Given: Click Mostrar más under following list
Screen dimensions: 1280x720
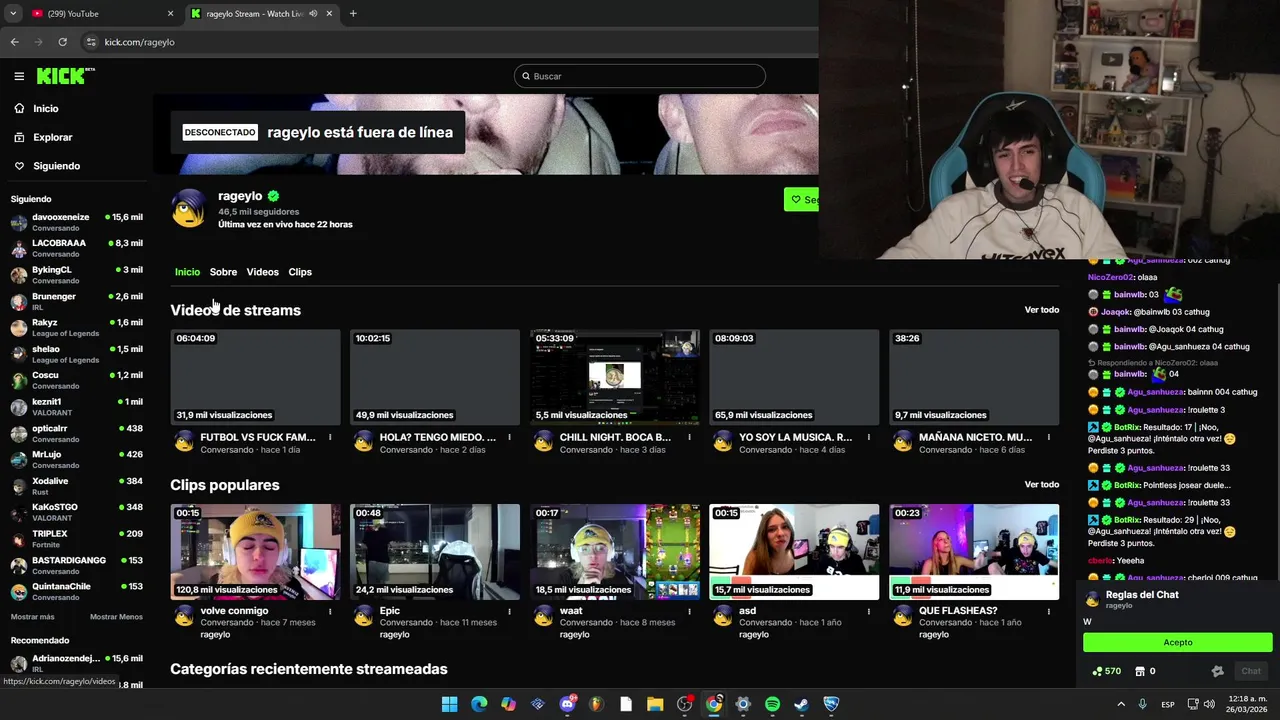Looking at the screenshot, I should [x=32, y=617].
